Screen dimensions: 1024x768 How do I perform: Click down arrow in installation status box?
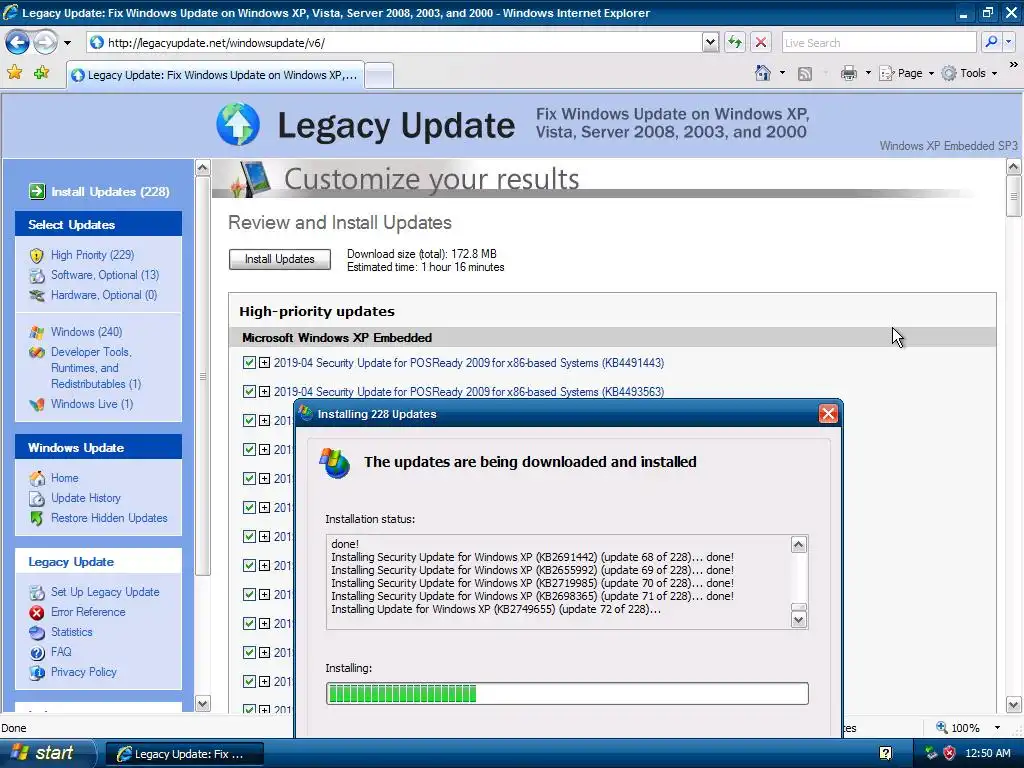coord(799,620)
